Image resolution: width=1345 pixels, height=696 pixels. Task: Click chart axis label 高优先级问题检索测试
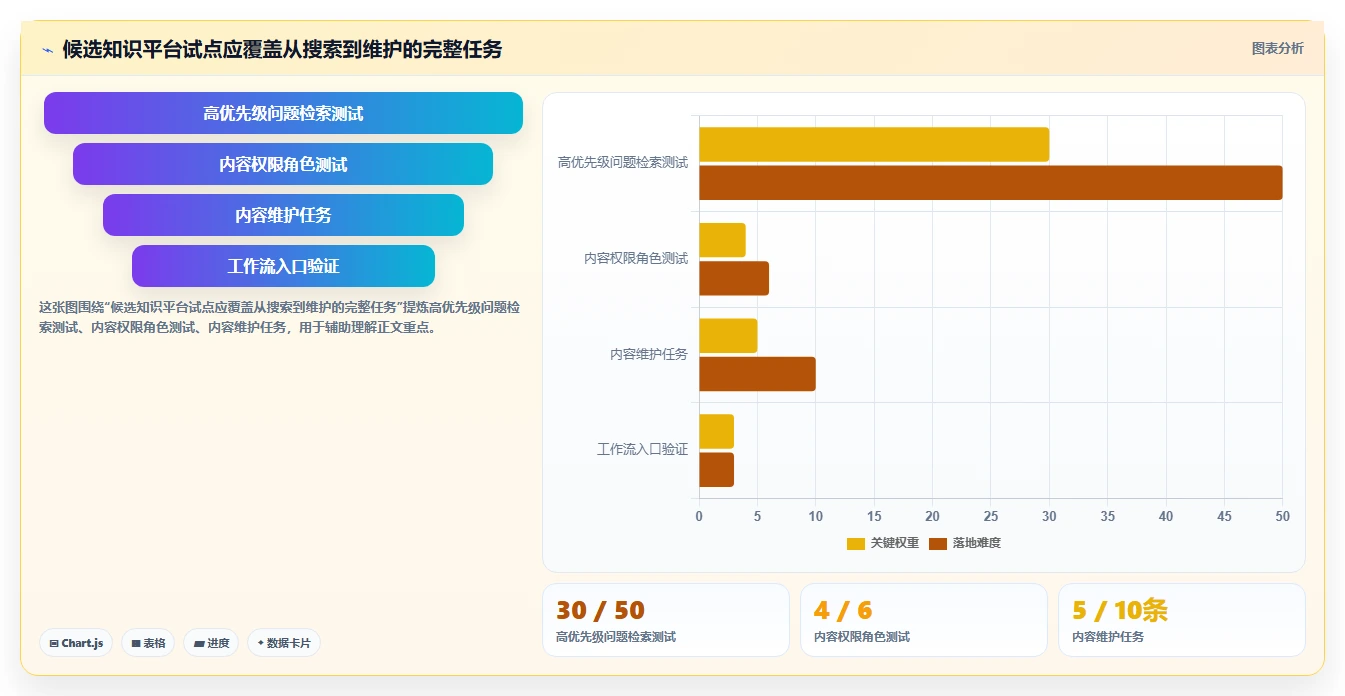click(622, 162)
